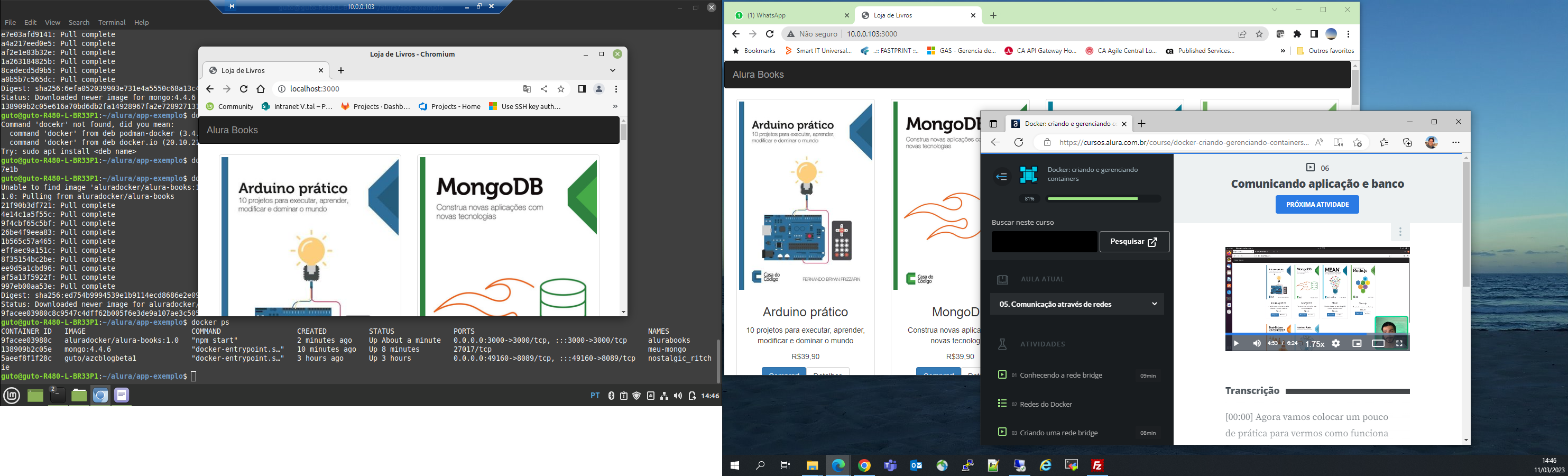Play the Alura course video
1568x476 pixels.
pos(1236,343)
